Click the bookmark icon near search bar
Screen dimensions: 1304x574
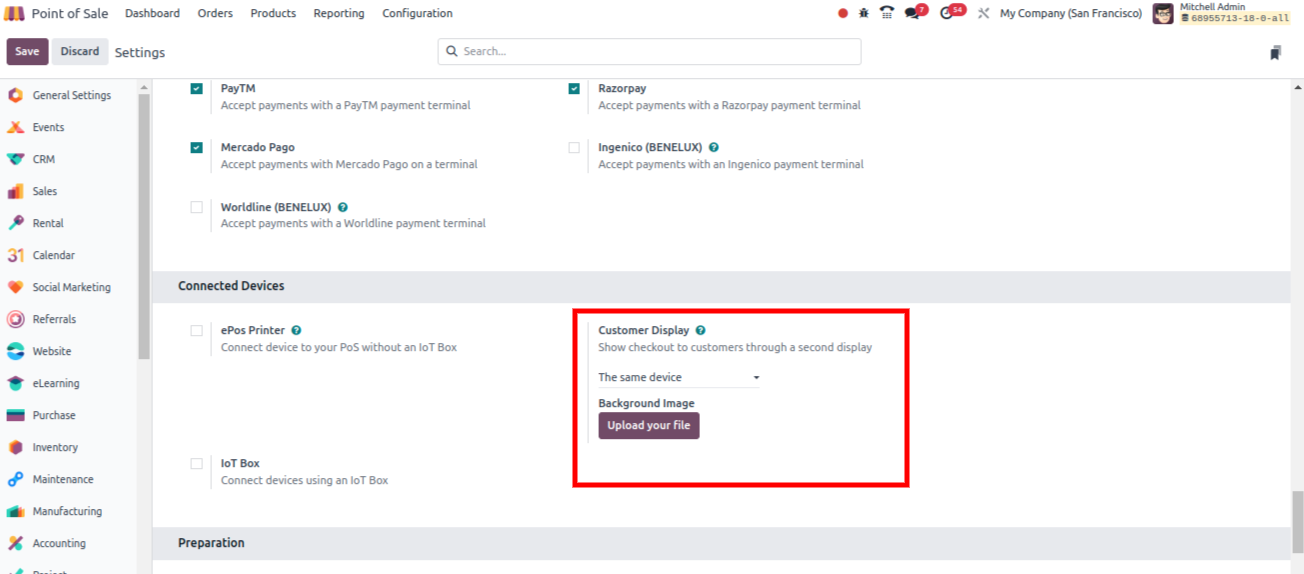[1275, 52]
